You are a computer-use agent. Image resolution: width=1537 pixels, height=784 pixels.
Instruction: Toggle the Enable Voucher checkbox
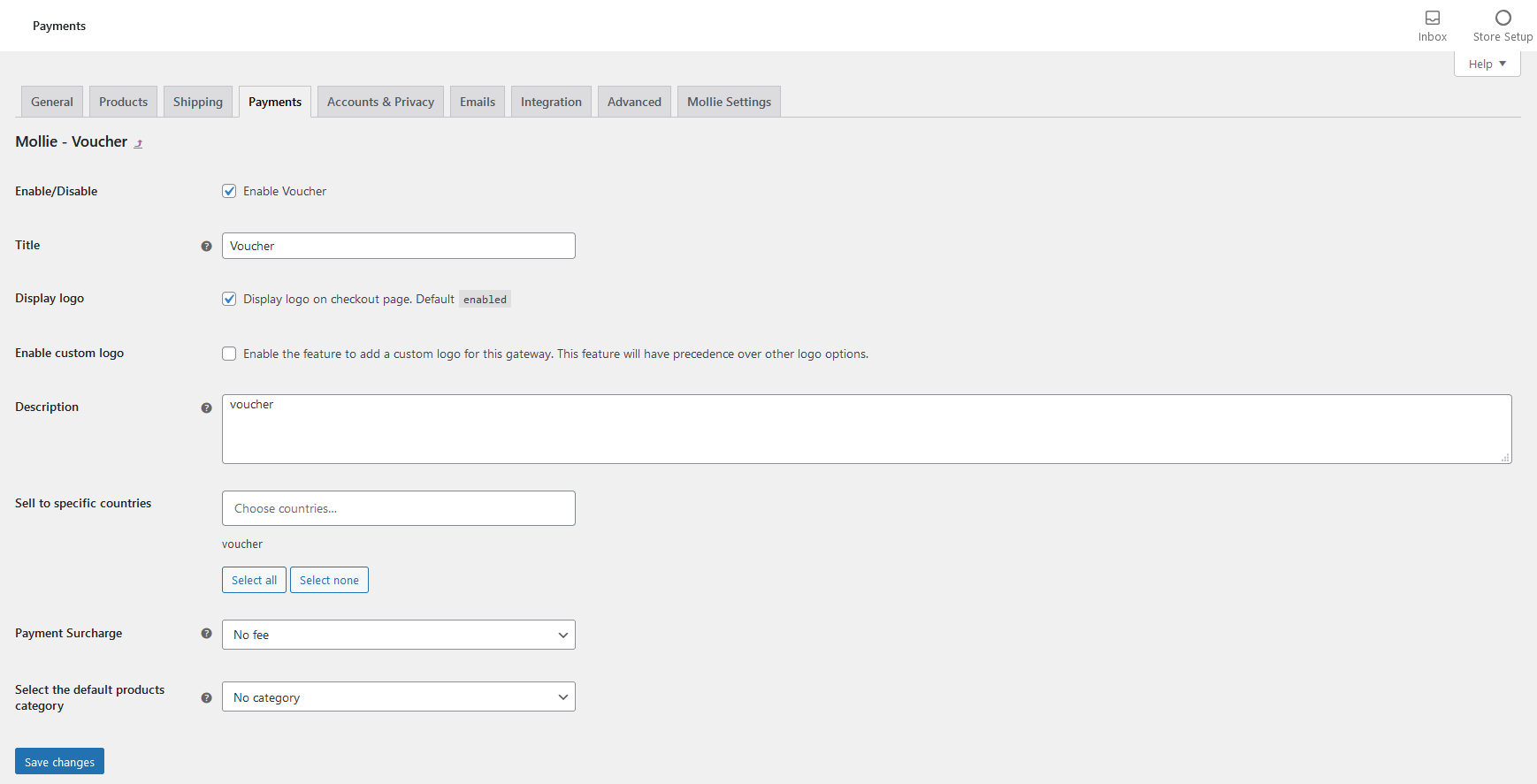coord(229,191)
